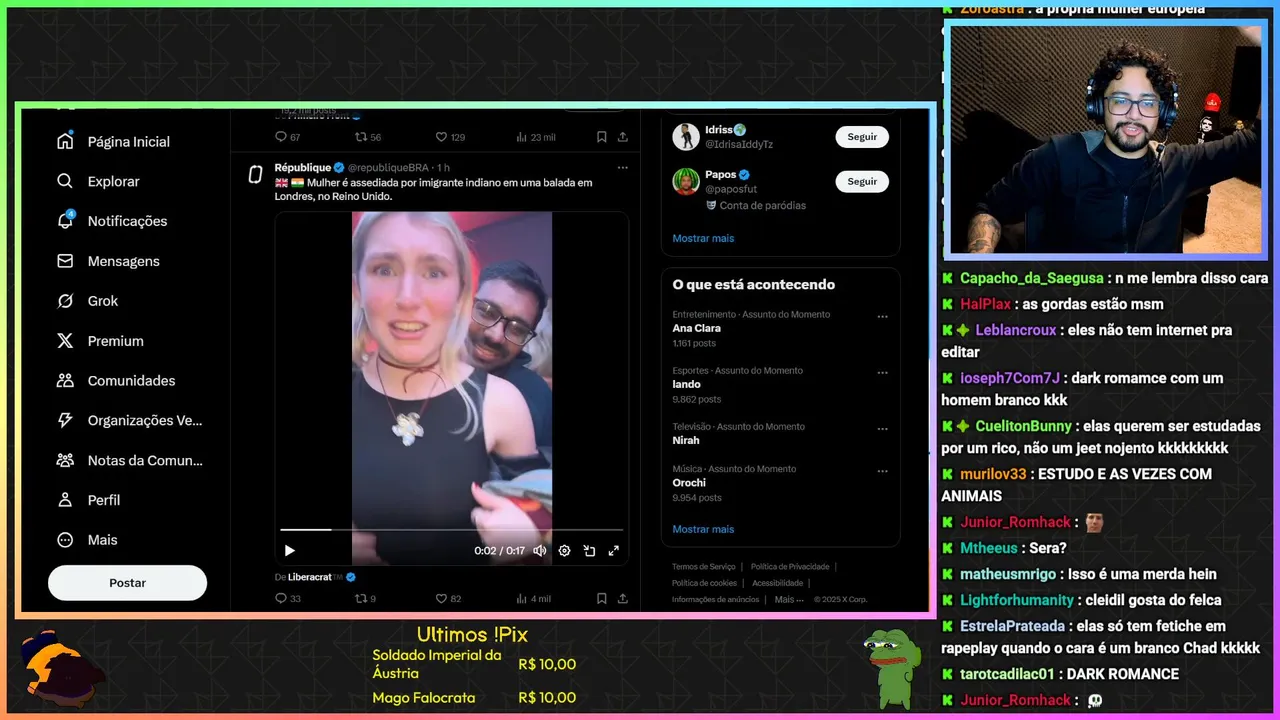Open Notificações bell icon

[65, 221]
